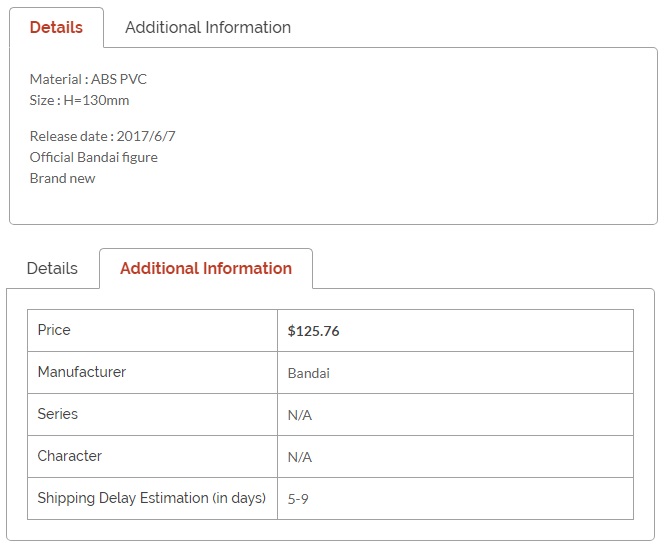This screenshot has height=556, width=668.
Task: Click the Shipping Delay Estimation label
Action: click(152, 498)
